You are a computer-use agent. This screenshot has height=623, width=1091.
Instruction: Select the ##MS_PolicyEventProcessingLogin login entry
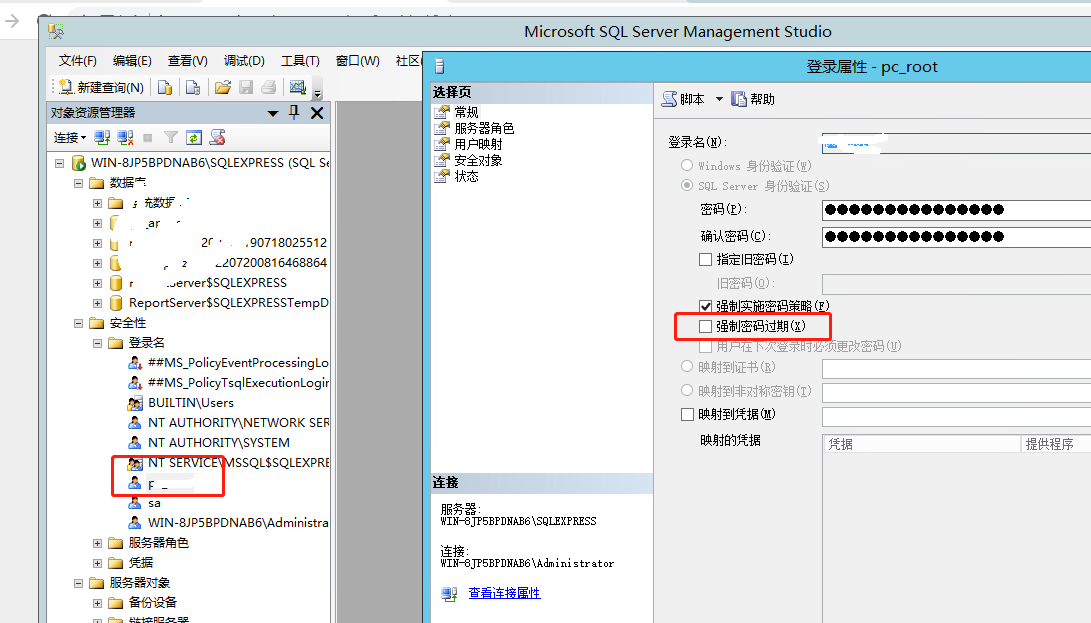click(238, 363)
